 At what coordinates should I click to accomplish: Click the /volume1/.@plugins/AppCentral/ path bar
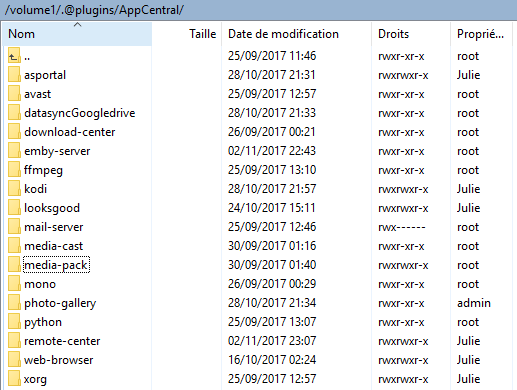[258, 10]
